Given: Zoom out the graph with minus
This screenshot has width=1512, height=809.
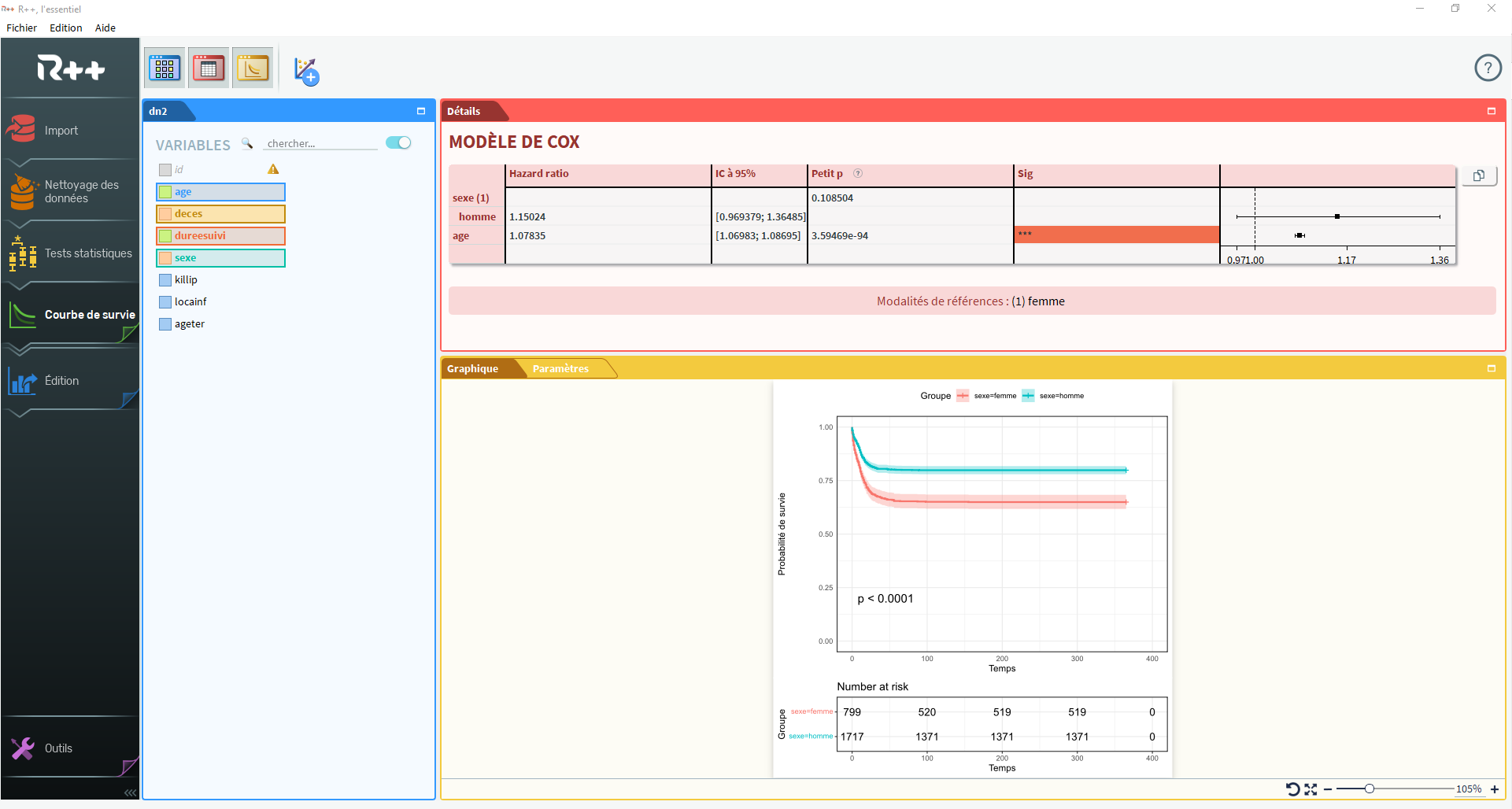Looking at the screenshot, I should tap(1328, 789).
